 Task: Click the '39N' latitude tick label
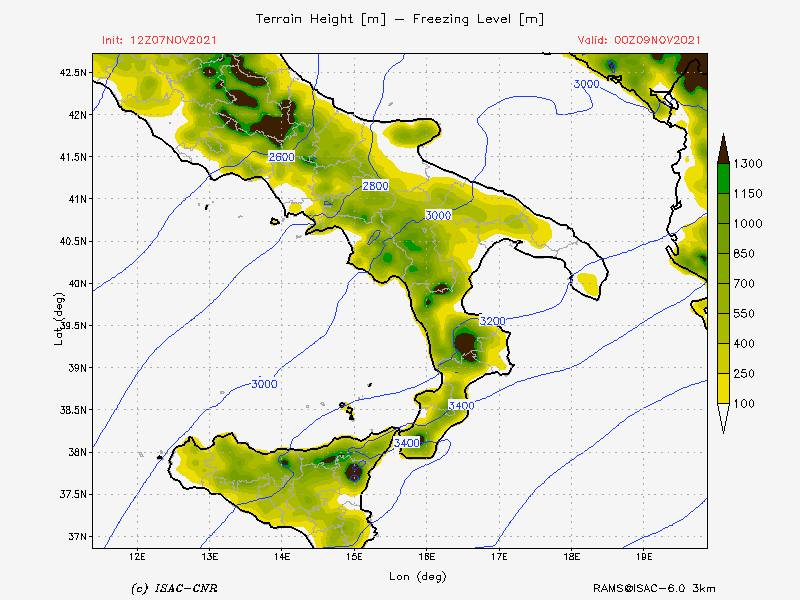click(x=78, y=368)
